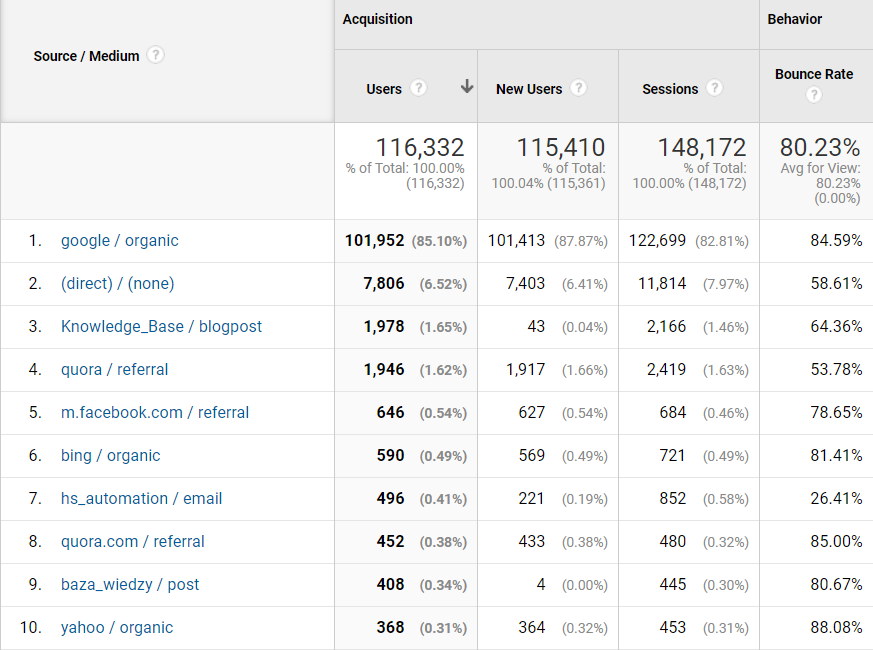
Task: Sort table by Sessions column
Action: [x=670, y=89]
